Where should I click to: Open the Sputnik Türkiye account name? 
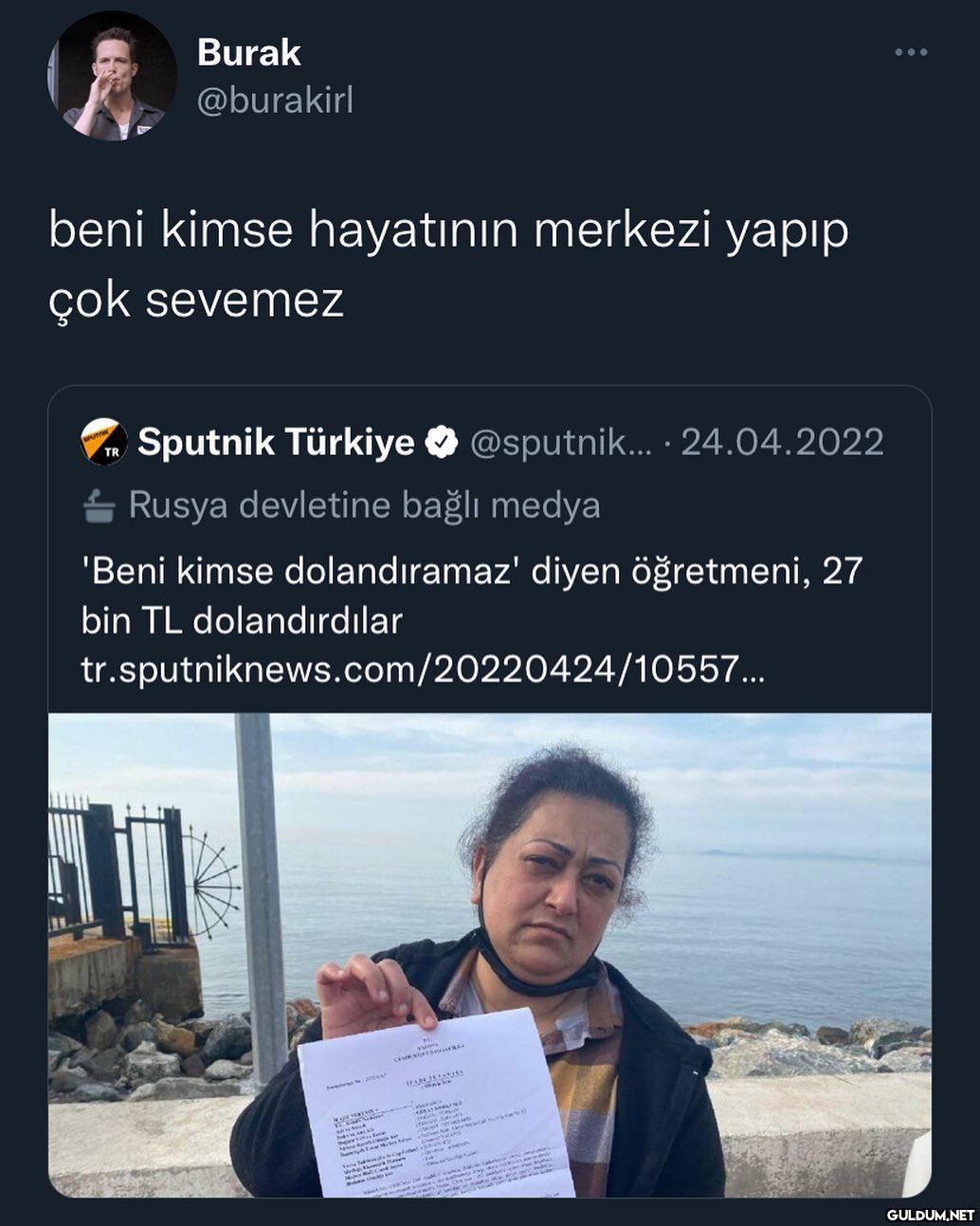tap(276, 442)
